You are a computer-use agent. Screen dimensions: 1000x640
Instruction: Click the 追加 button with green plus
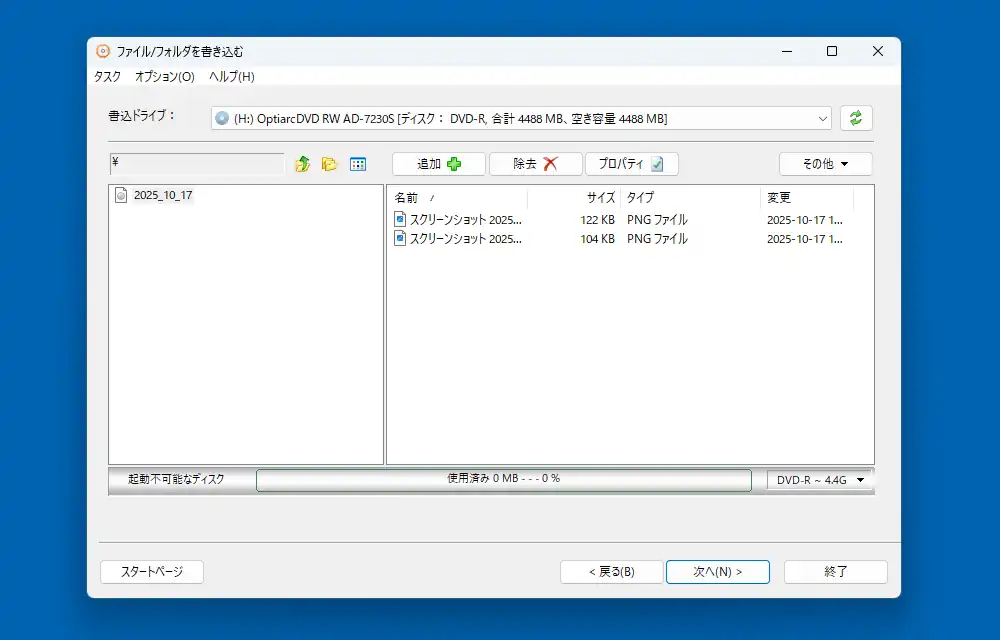pyautogui.click(x=439, y=164)
